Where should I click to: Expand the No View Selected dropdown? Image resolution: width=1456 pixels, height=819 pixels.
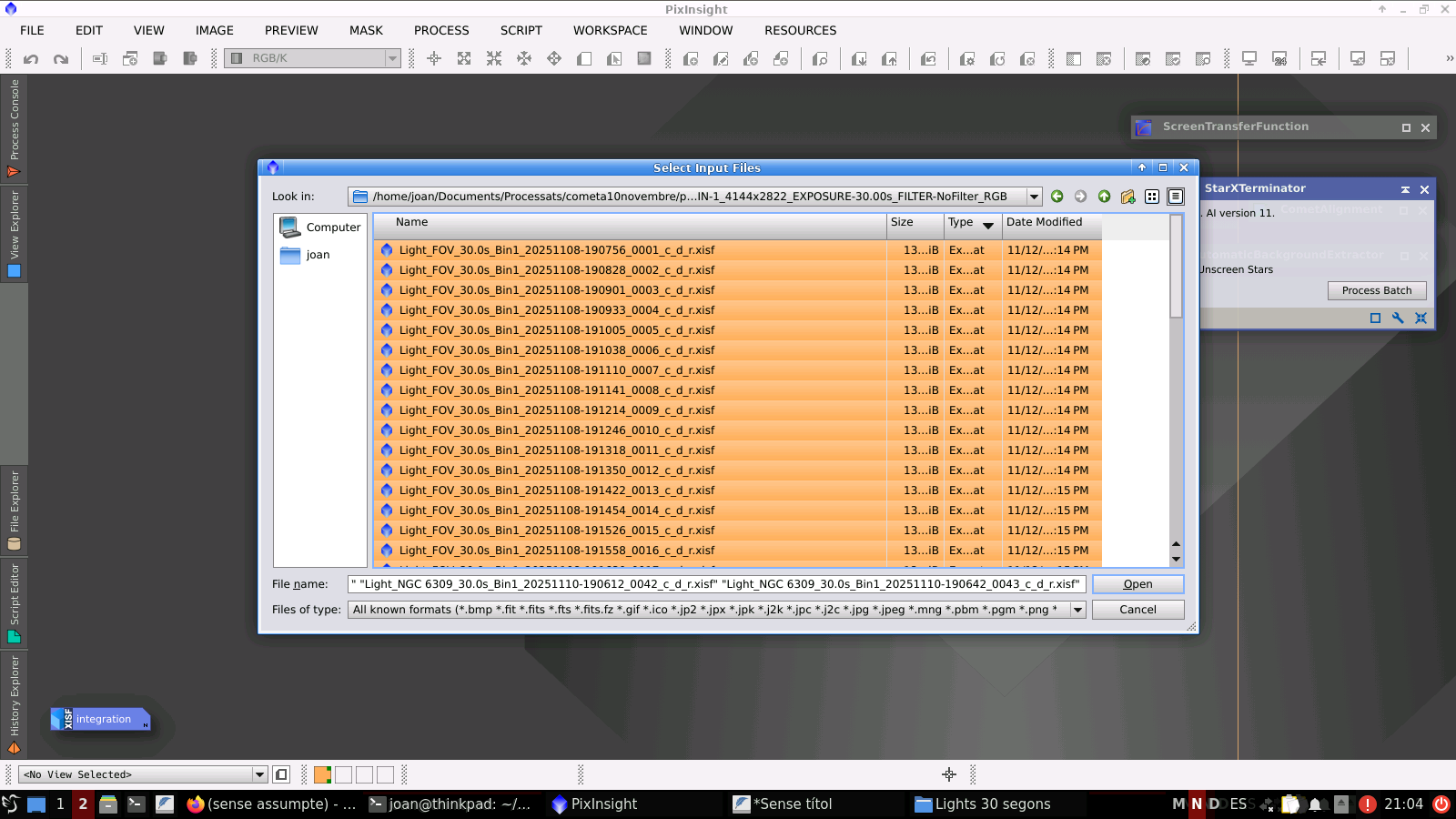click(259, 774)
